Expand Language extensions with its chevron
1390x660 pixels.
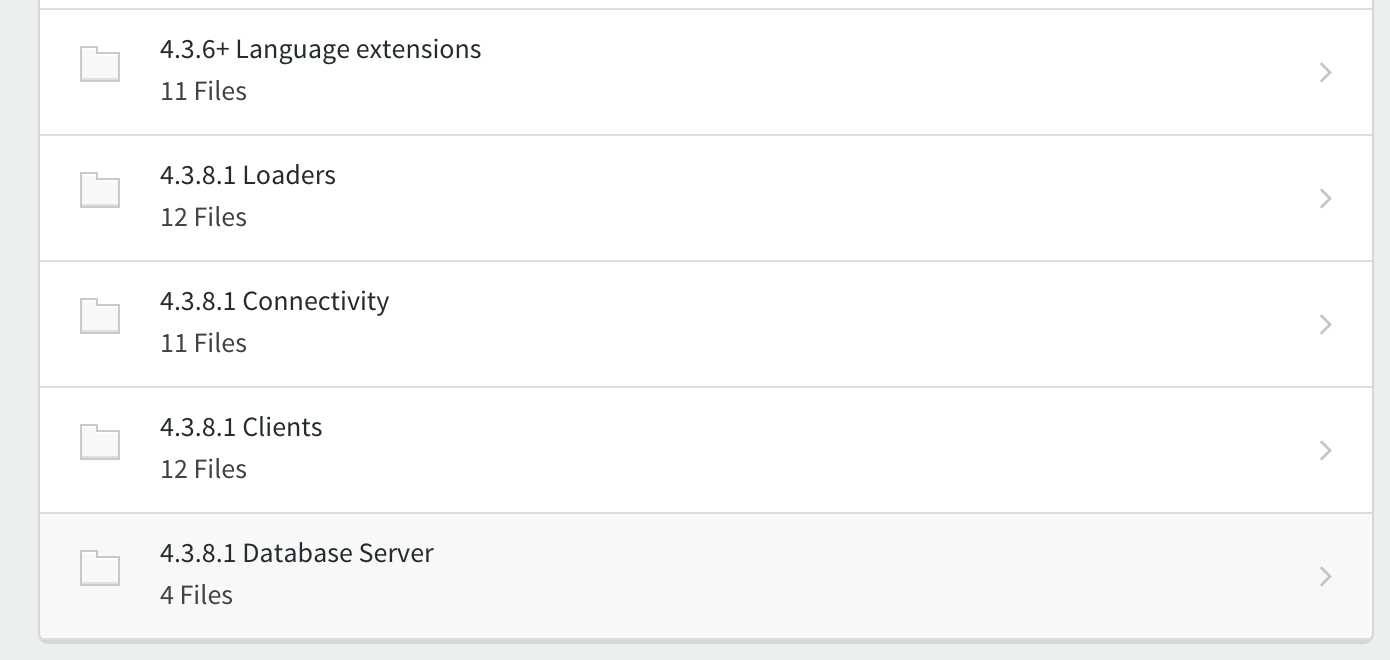click(x=1326, y=72)
